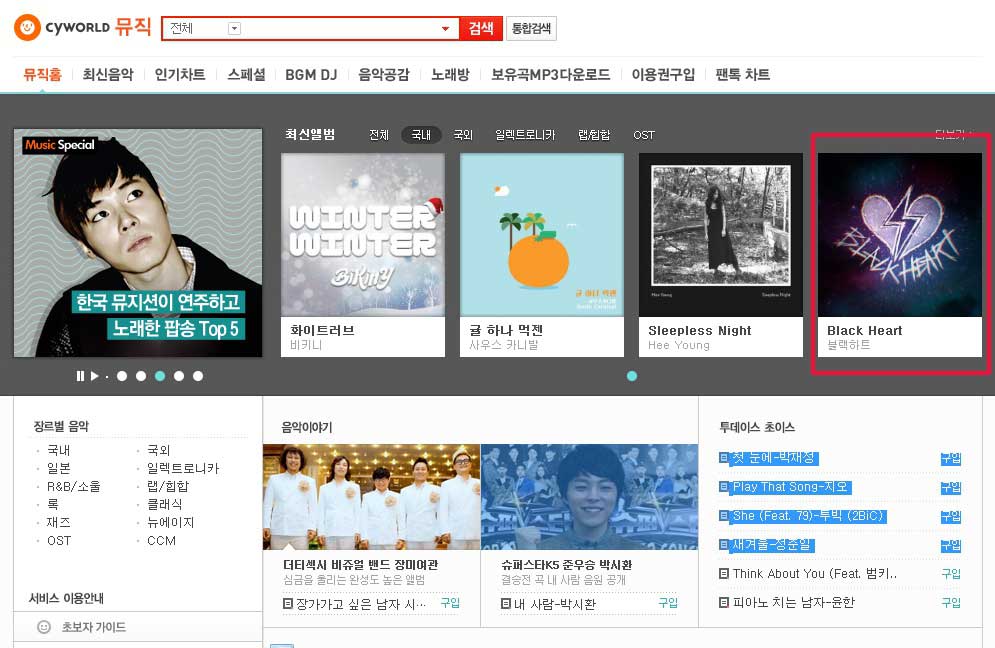
Task: Open the 노래방 menu
Action: [451, 75]
